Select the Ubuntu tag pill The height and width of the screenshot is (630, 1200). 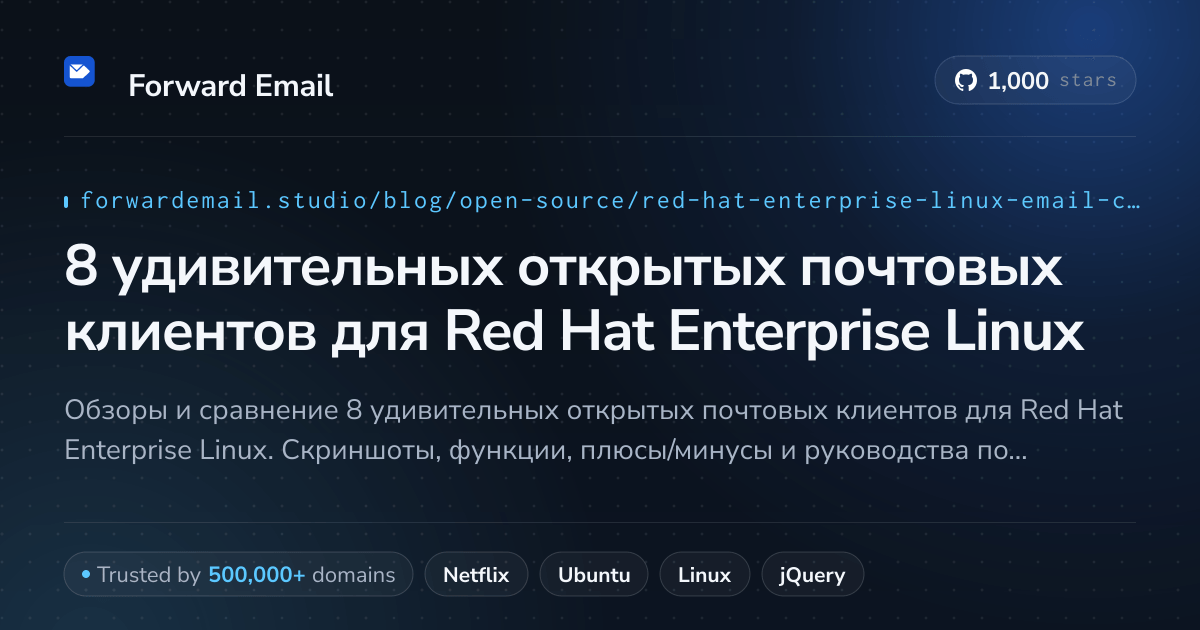594,575
